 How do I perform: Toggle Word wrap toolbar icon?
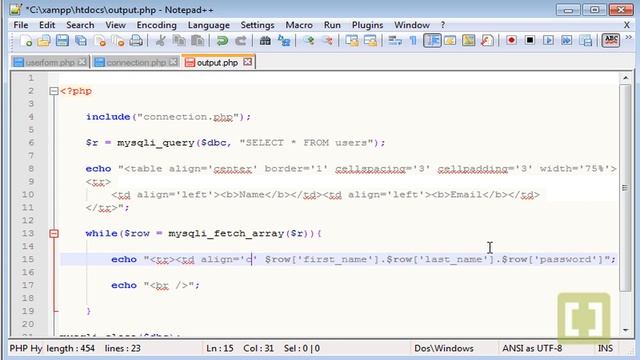point(395,40)
